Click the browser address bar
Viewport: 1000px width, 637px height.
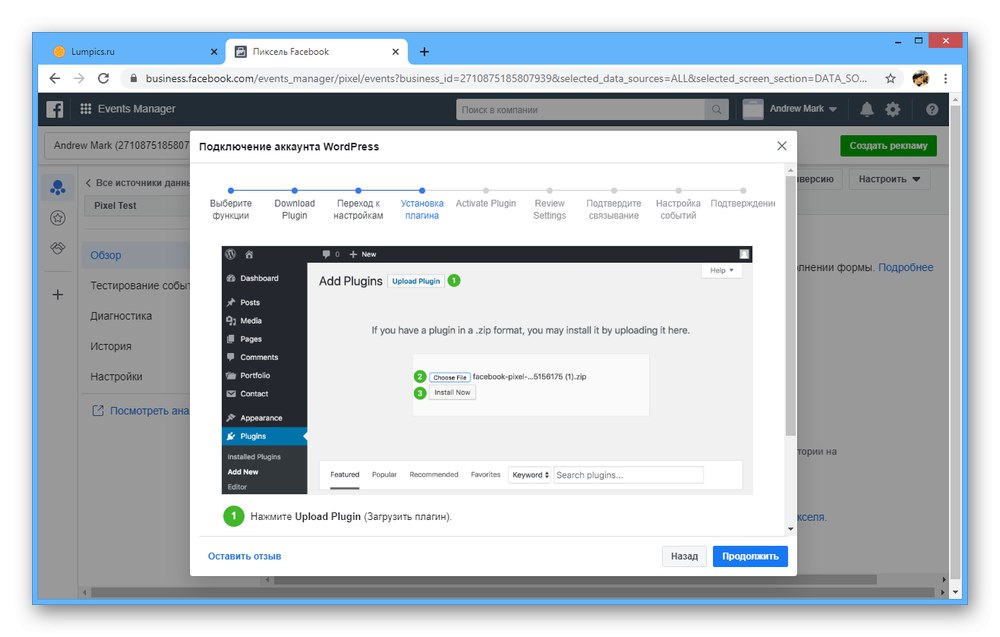click(x=504, y=78)
